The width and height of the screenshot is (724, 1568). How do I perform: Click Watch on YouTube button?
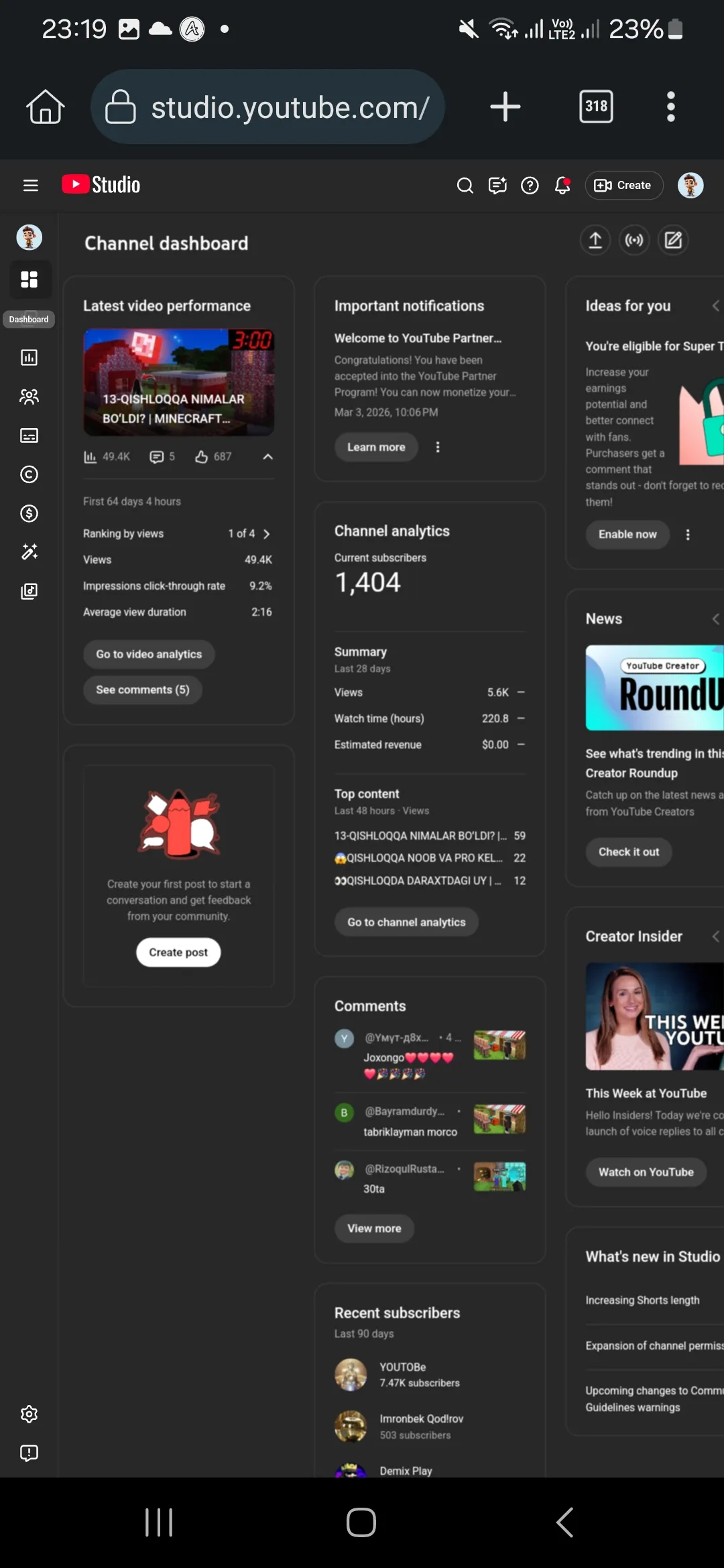pyautogui.click(x=646, y=1172)
